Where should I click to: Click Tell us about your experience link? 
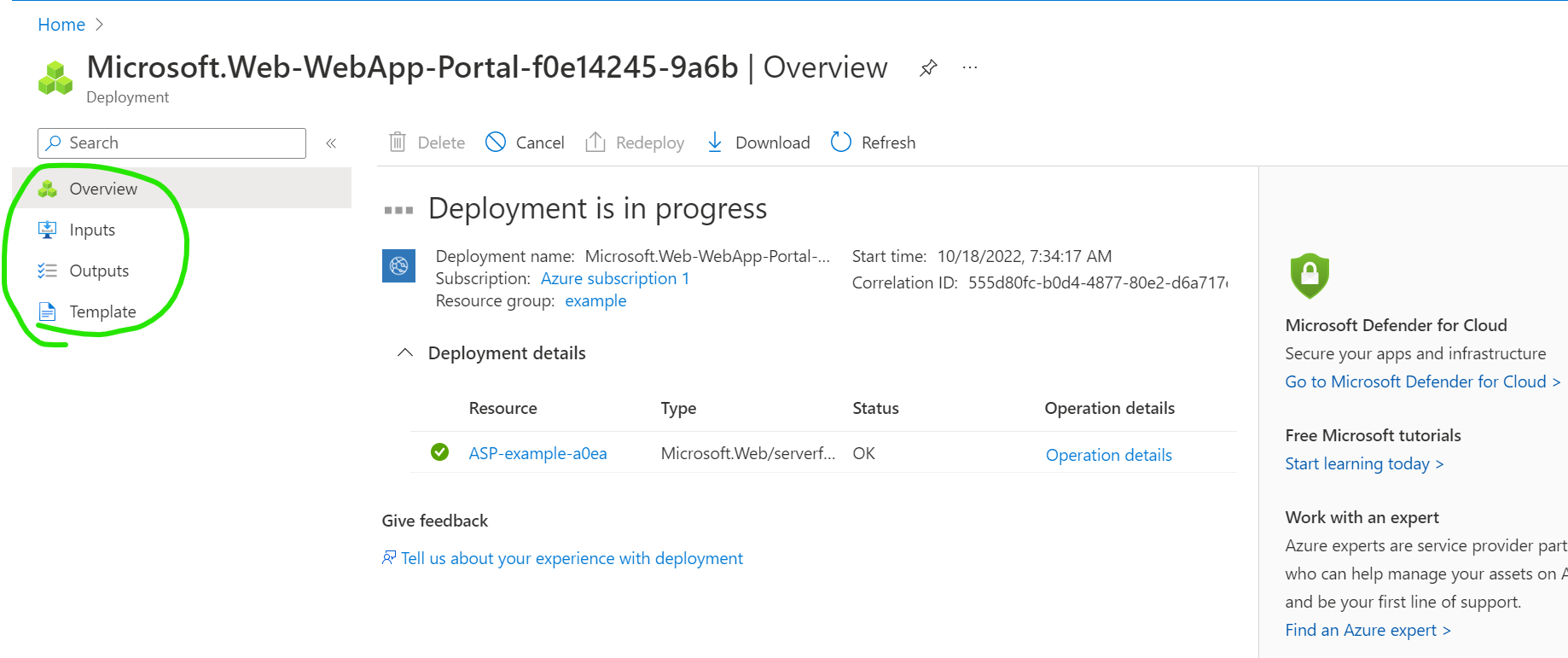click(x=572, y=558)
